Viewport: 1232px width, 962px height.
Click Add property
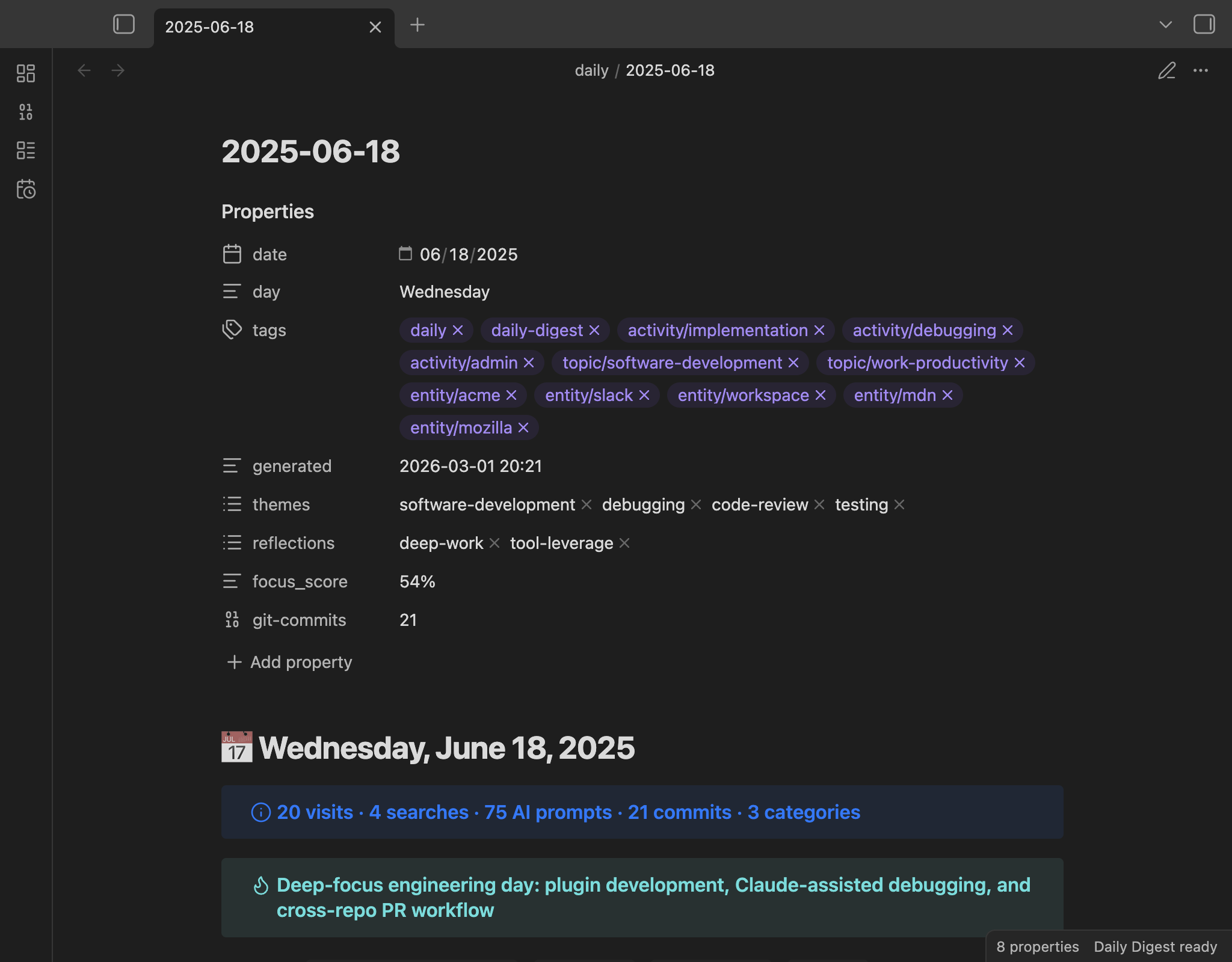[x=289, y=662]
